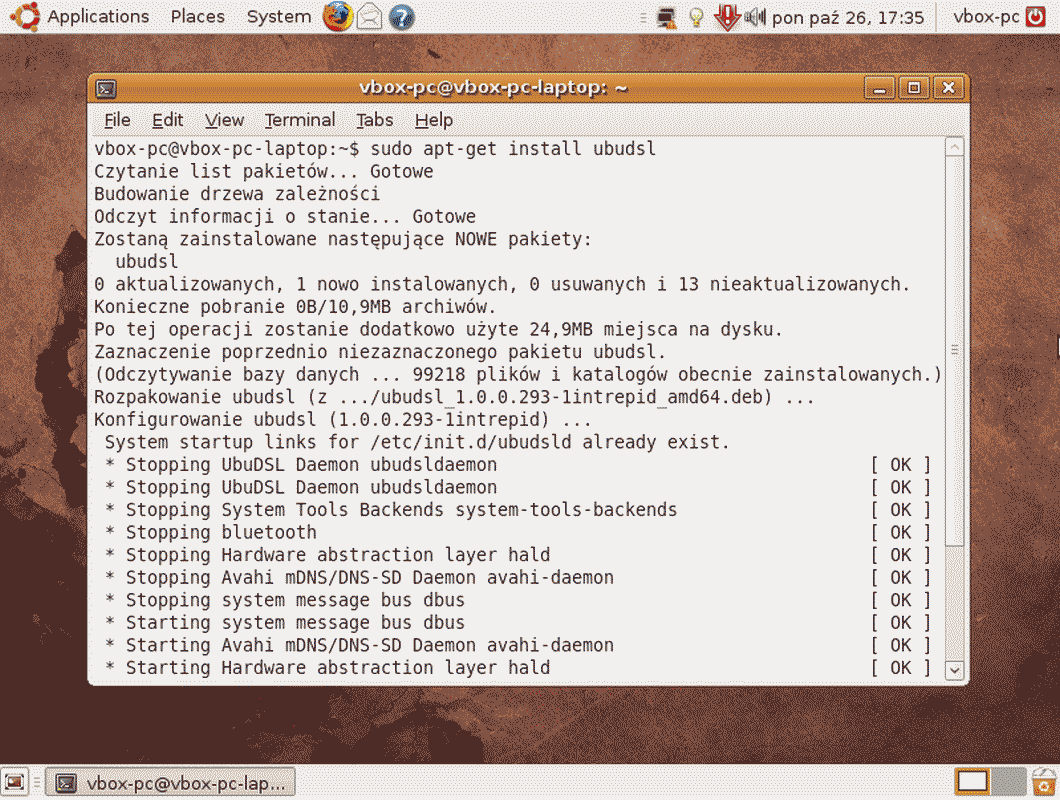Open the Tabs menu
Screen dimensions: 1060x800
click(x=375, y=120)
